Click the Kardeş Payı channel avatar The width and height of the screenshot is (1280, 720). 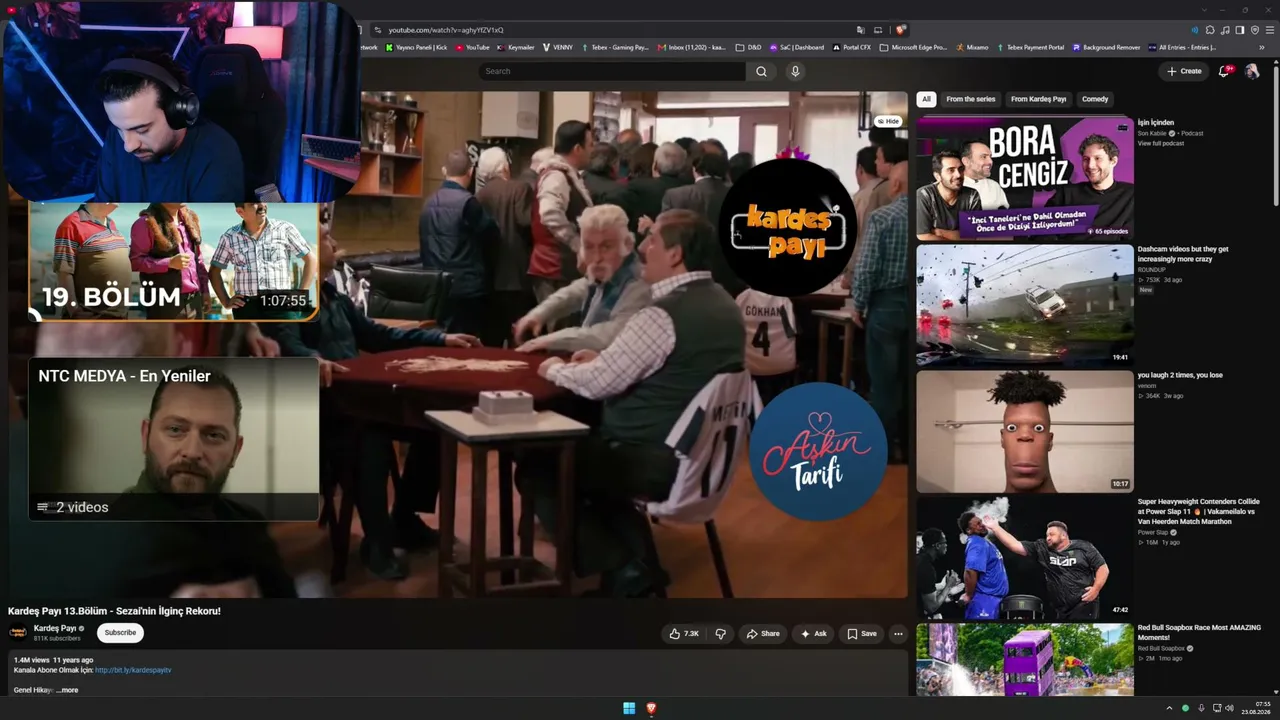click(x=18, y=632)
